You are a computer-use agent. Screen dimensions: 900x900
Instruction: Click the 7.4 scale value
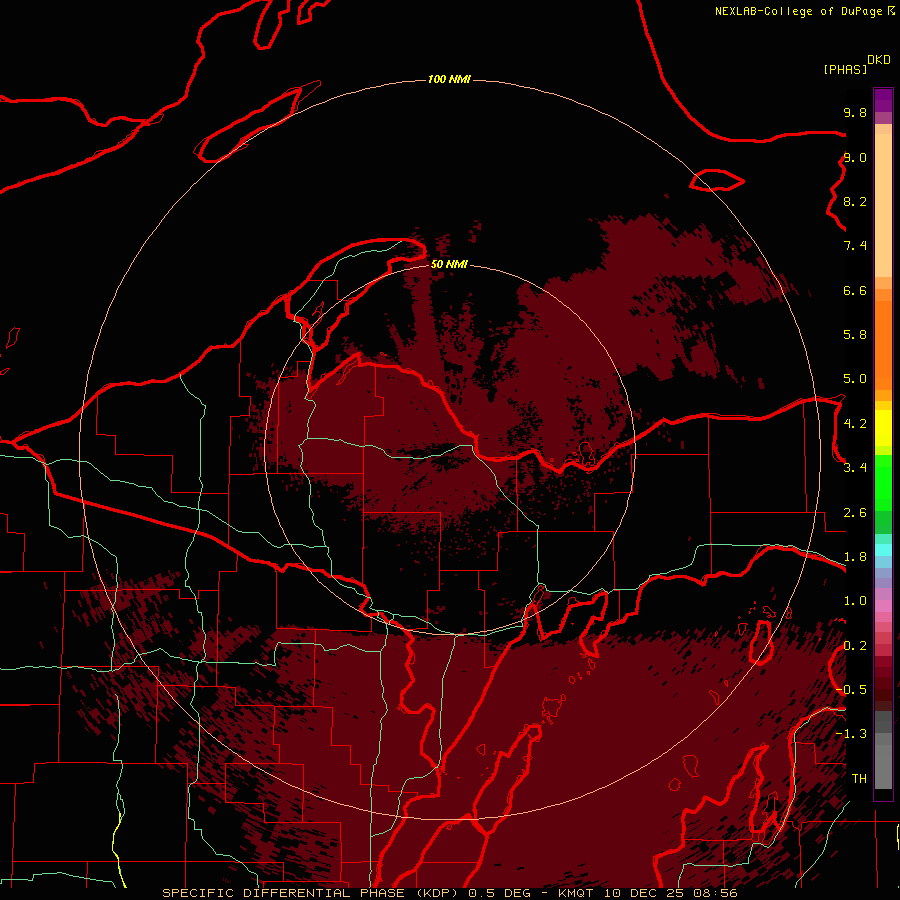855,246
